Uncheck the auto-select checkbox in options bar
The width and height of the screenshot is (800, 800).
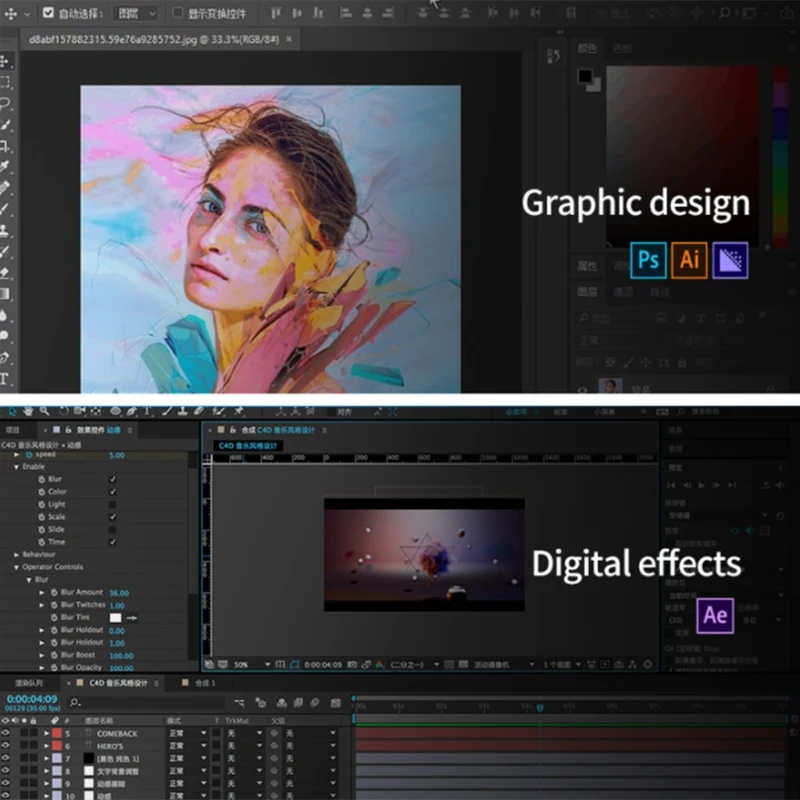(x=49, y=13)
